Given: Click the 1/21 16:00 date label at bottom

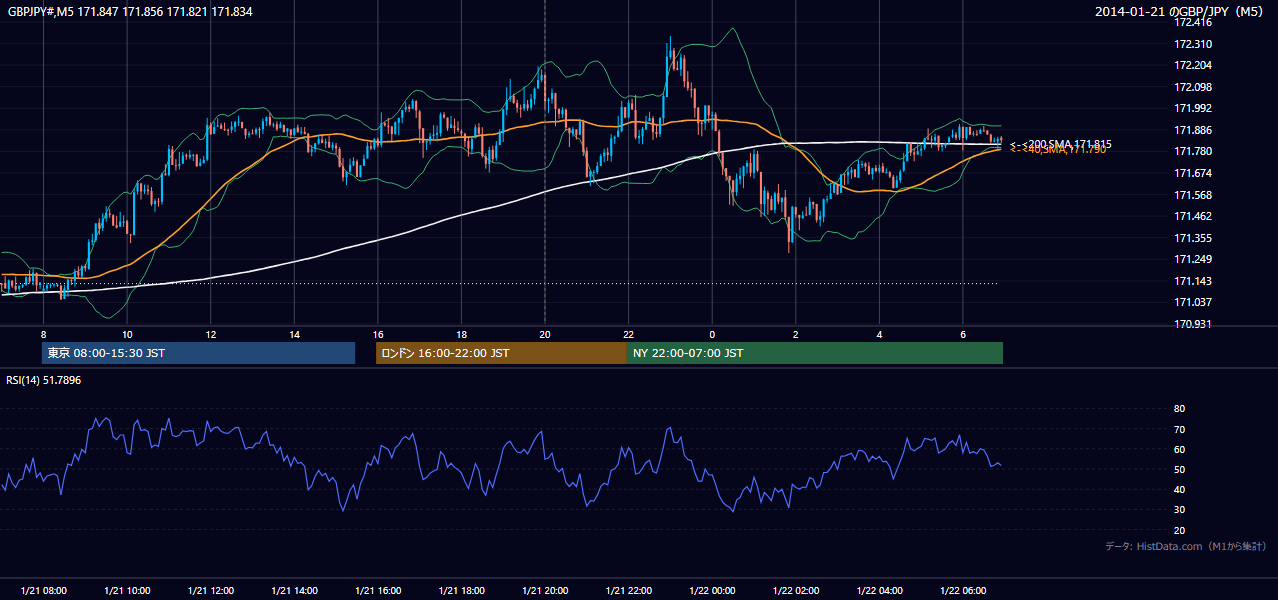Looking at the screenshot, I should [x=378, y=591].
